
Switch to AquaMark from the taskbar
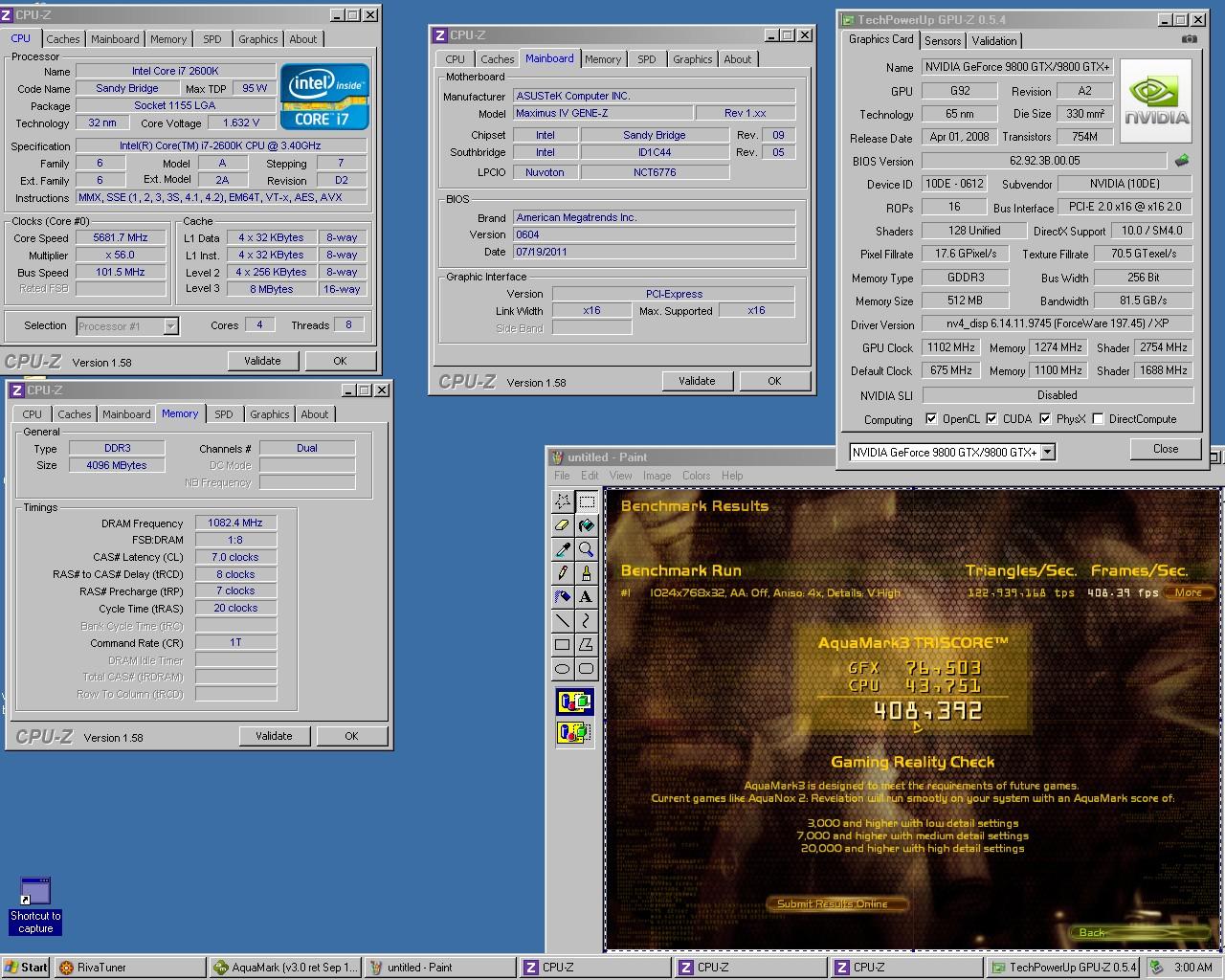pos(285,968)
